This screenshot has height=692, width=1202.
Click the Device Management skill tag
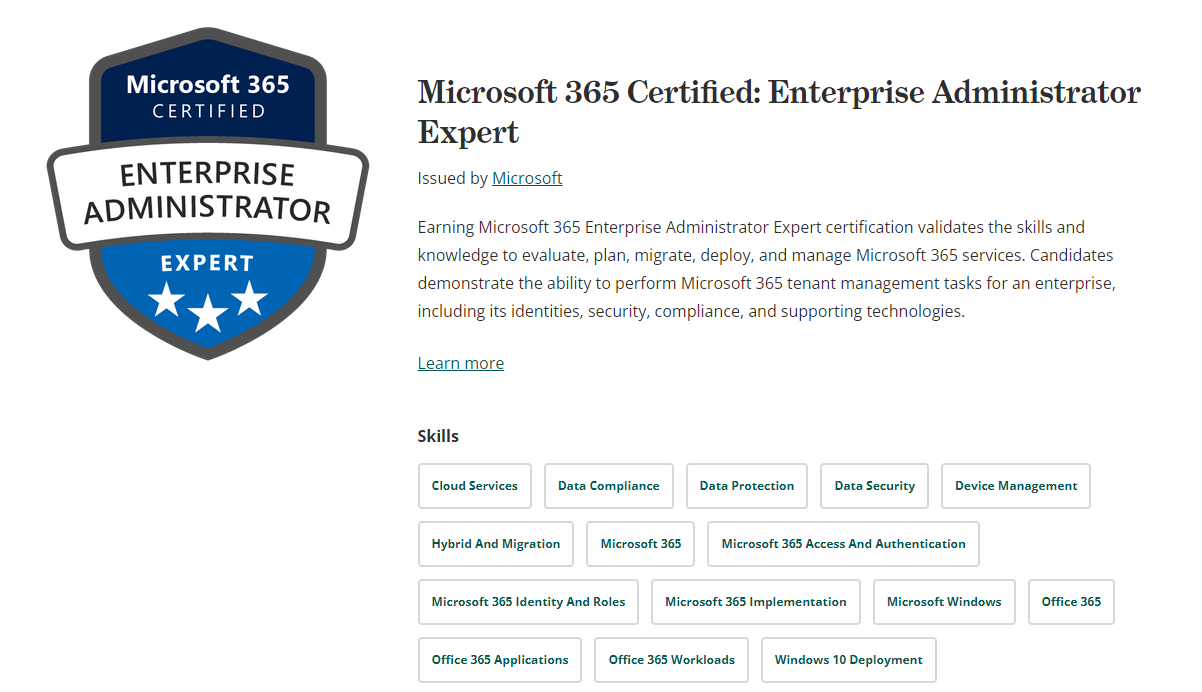coord(1015,486)
